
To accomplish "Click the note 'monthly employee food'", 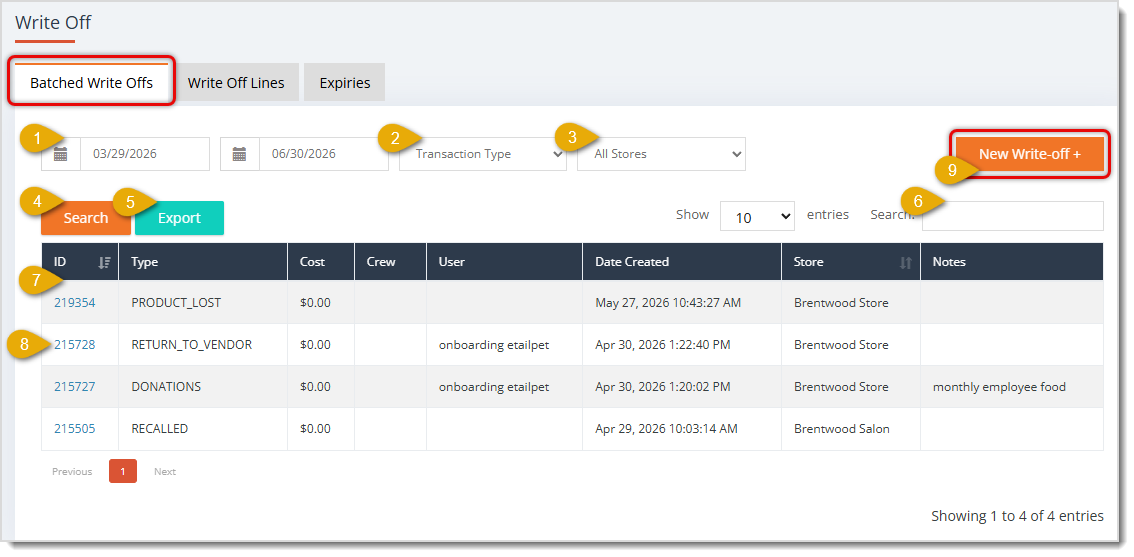I will tap(999, 386).
